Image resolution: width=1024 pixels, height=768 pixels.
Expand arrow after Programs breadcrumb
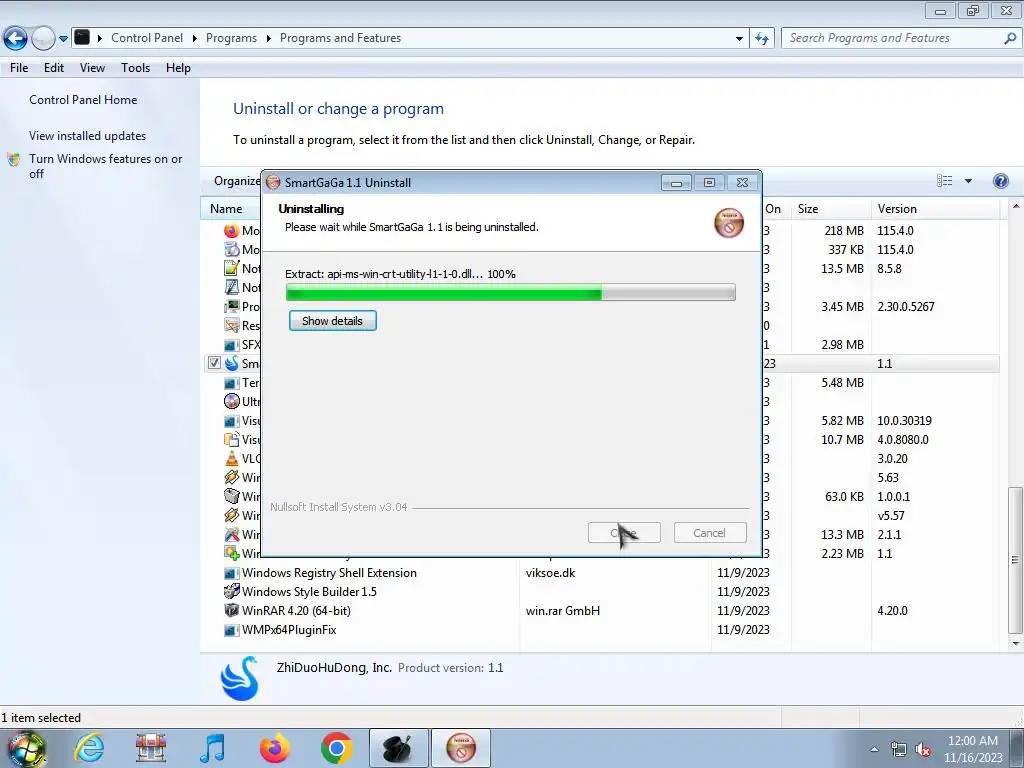point(268,39)
